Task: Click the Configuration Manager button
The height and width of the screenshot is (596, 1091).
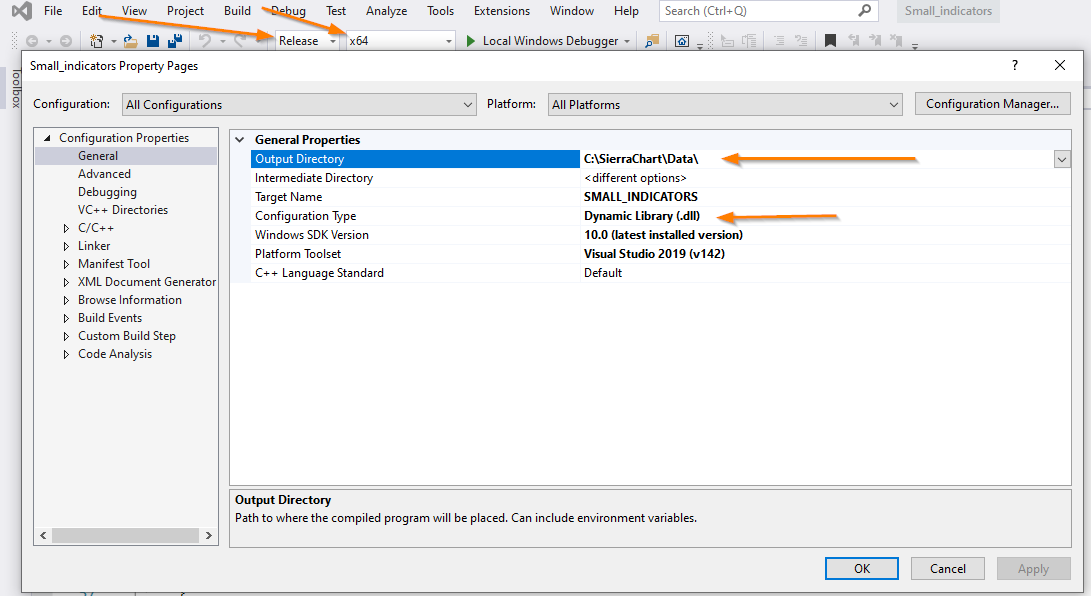Action: (992, 104)
